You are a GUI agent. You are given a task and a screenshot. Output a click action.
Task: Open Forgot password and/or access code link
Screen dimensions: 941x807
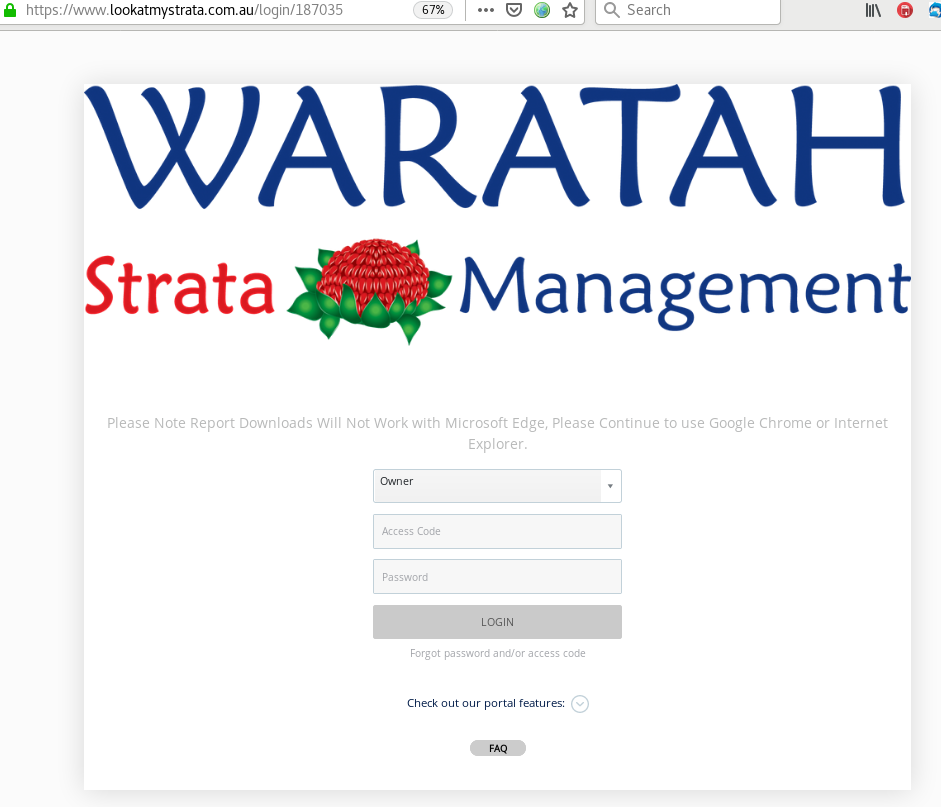click(x=498, y=653)
